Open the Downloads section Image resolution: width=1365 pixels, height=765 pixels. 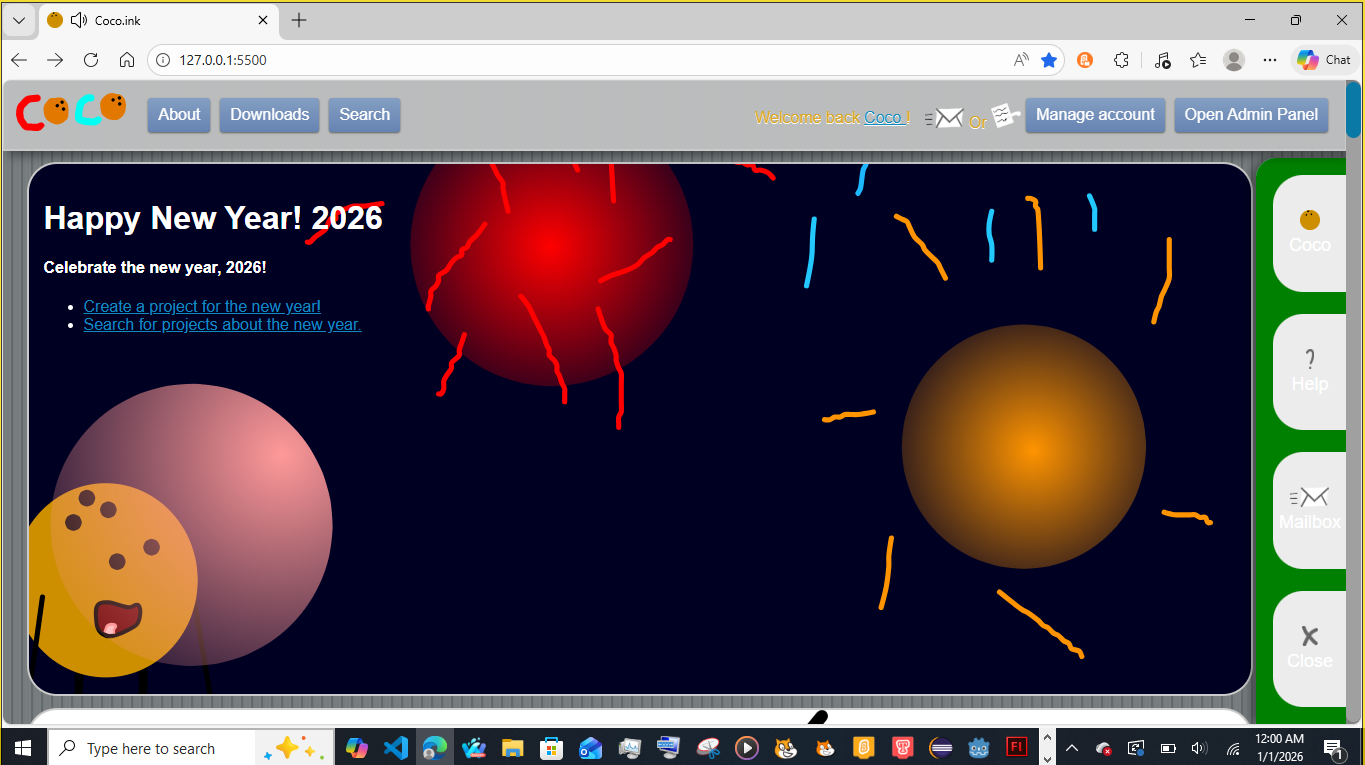[x=269, y=115]
